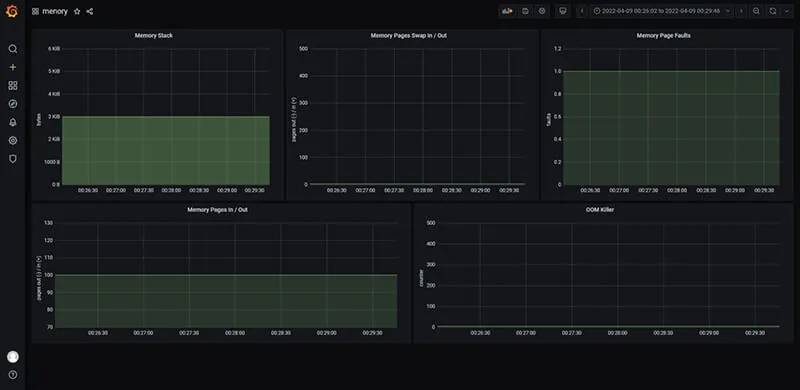Image resolution: width=800 pixels, height=390 pixels.
Task: Save the dashboard with the save icon
Action: [525, 11]
